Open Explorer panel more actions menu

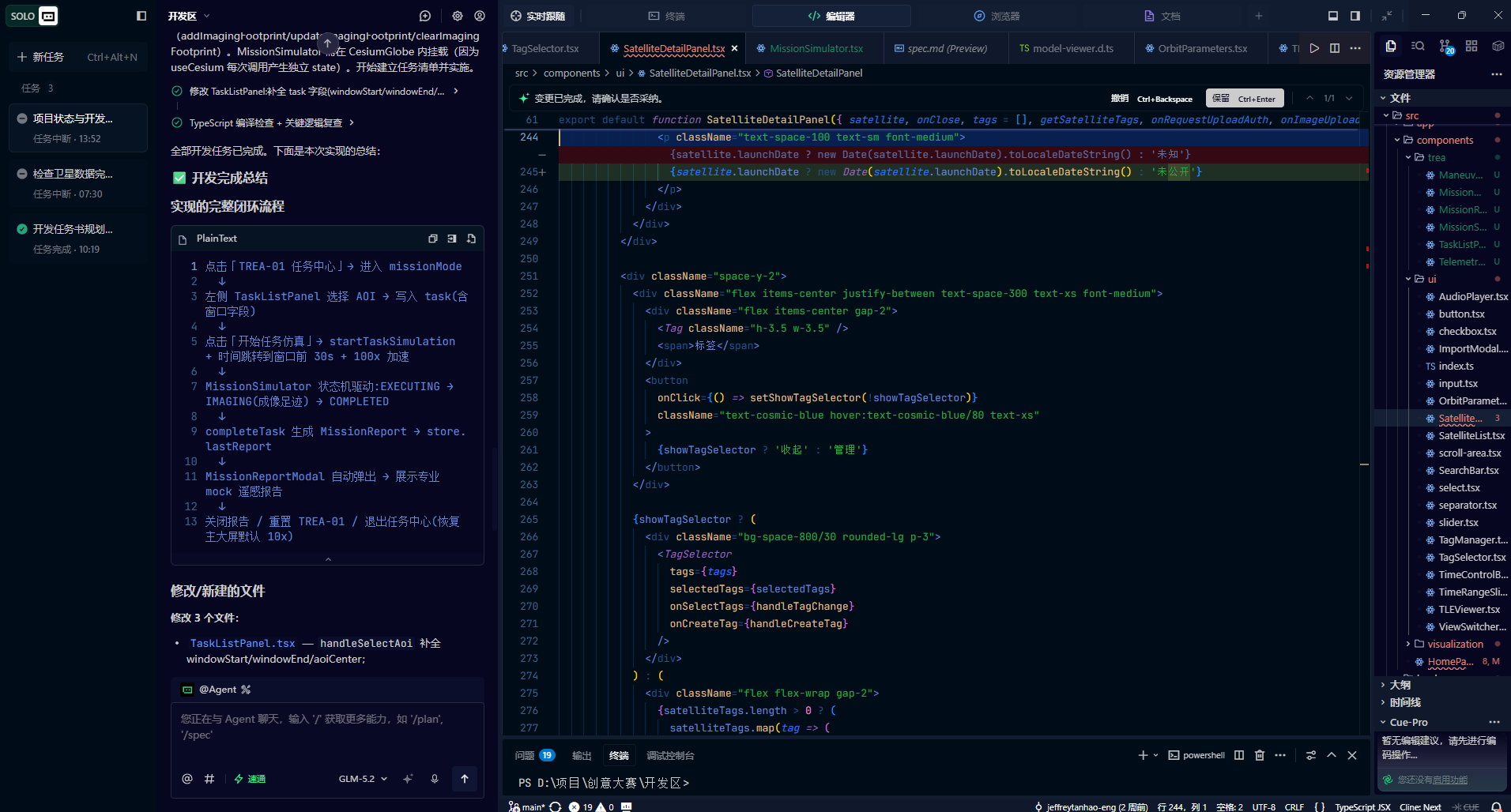tap(1496, 74)
